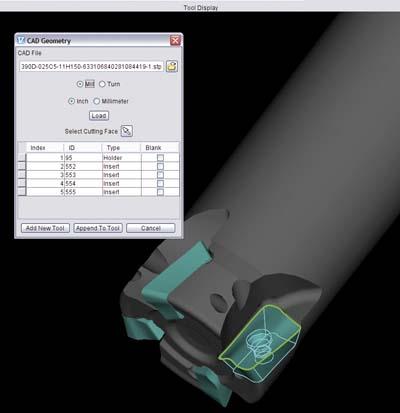Click the Cancel button
400x413 pixels.
pyautogui.click(x=151, y=228)
